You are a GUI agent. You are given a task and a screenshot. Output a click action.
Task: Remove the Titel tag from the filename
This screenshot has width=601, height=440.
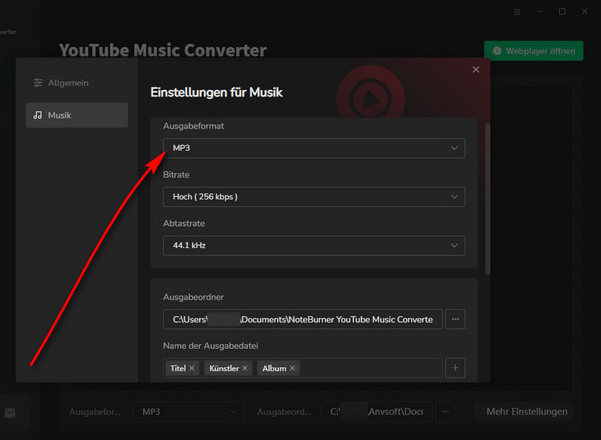(x=192, y=368)
